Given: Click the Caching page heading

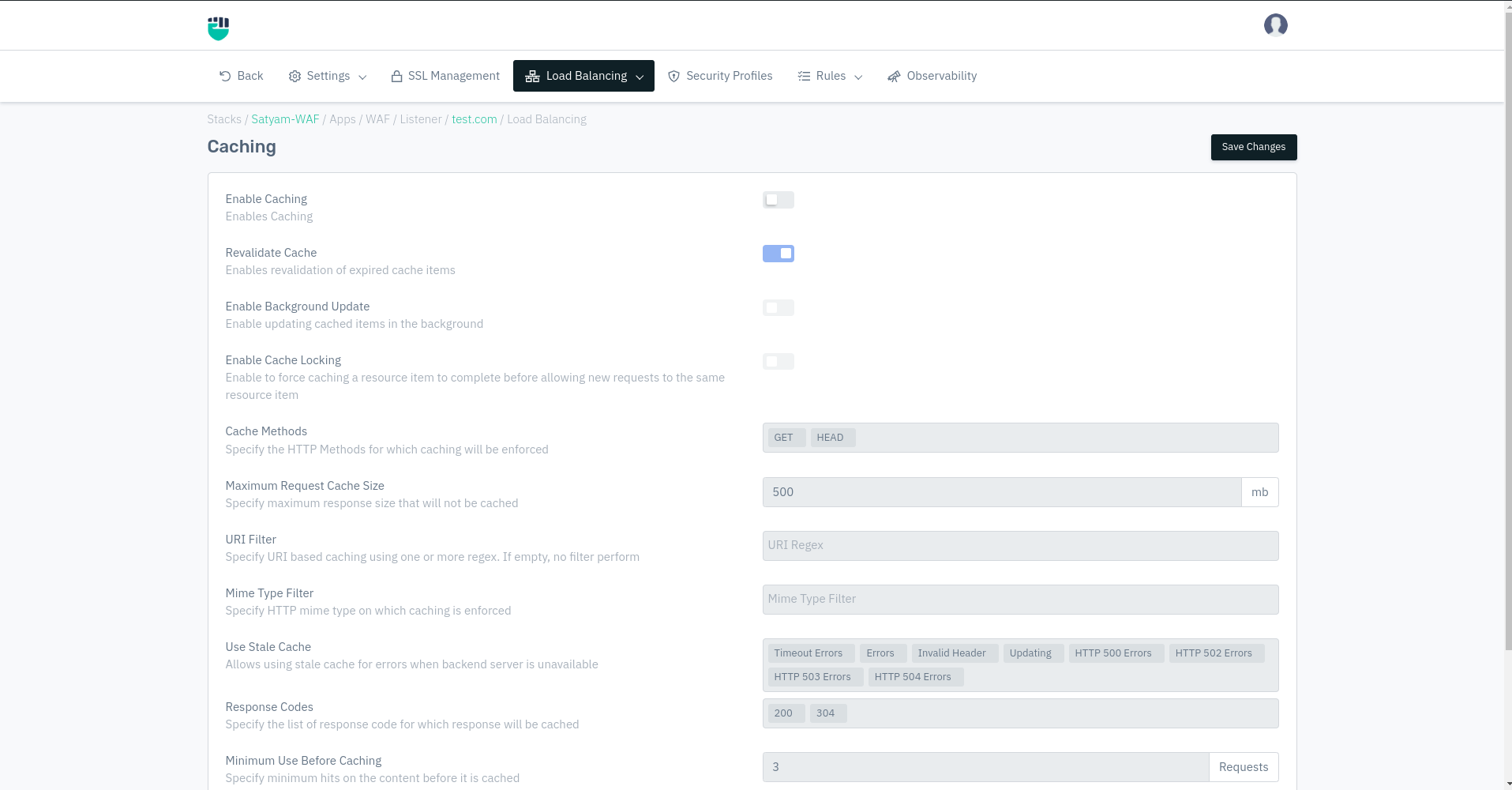Looking at the screenshot, I should tap(242, 147).
